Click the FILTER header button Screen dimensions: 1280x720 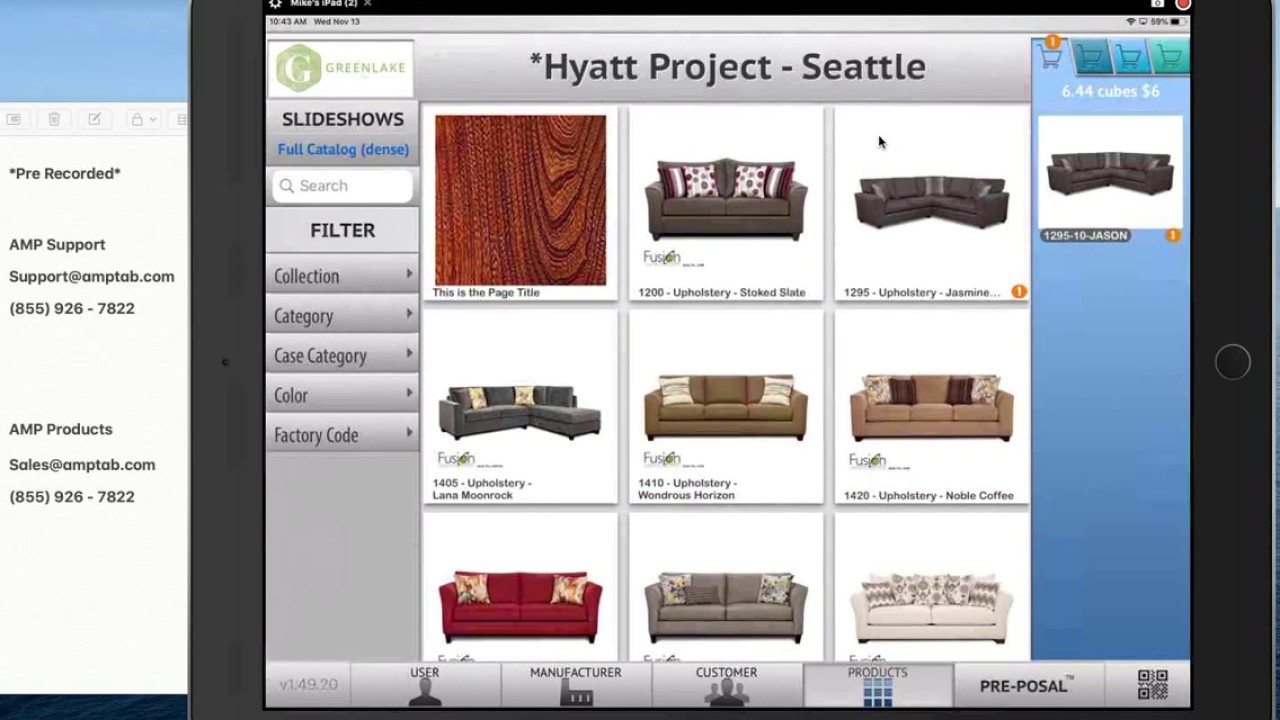[x=342, y=230]
